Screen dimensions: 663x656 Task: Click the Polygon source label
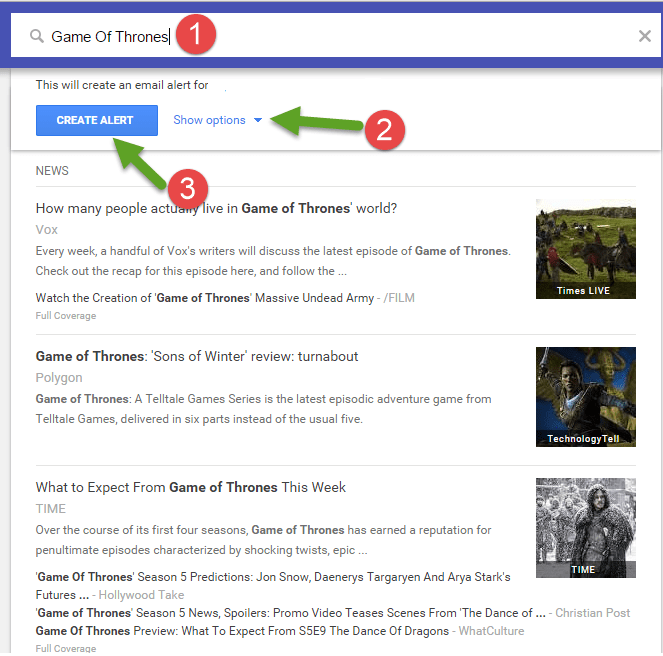(59, 378)
